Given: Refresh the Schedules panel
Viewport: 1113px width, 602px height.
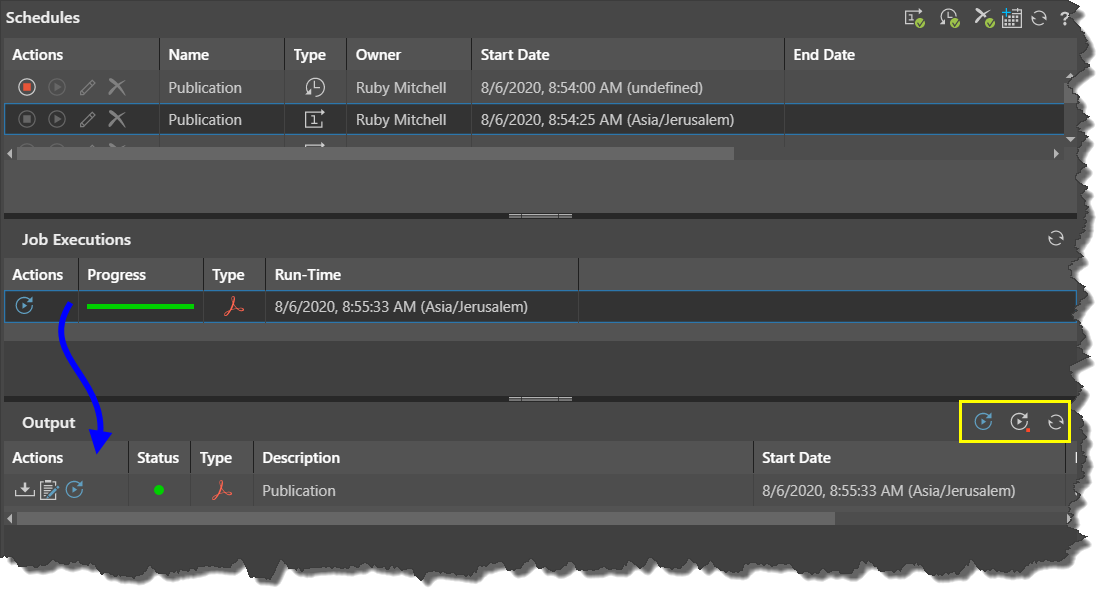Looking at the screenshot, I should click(x=1039, y=18).
